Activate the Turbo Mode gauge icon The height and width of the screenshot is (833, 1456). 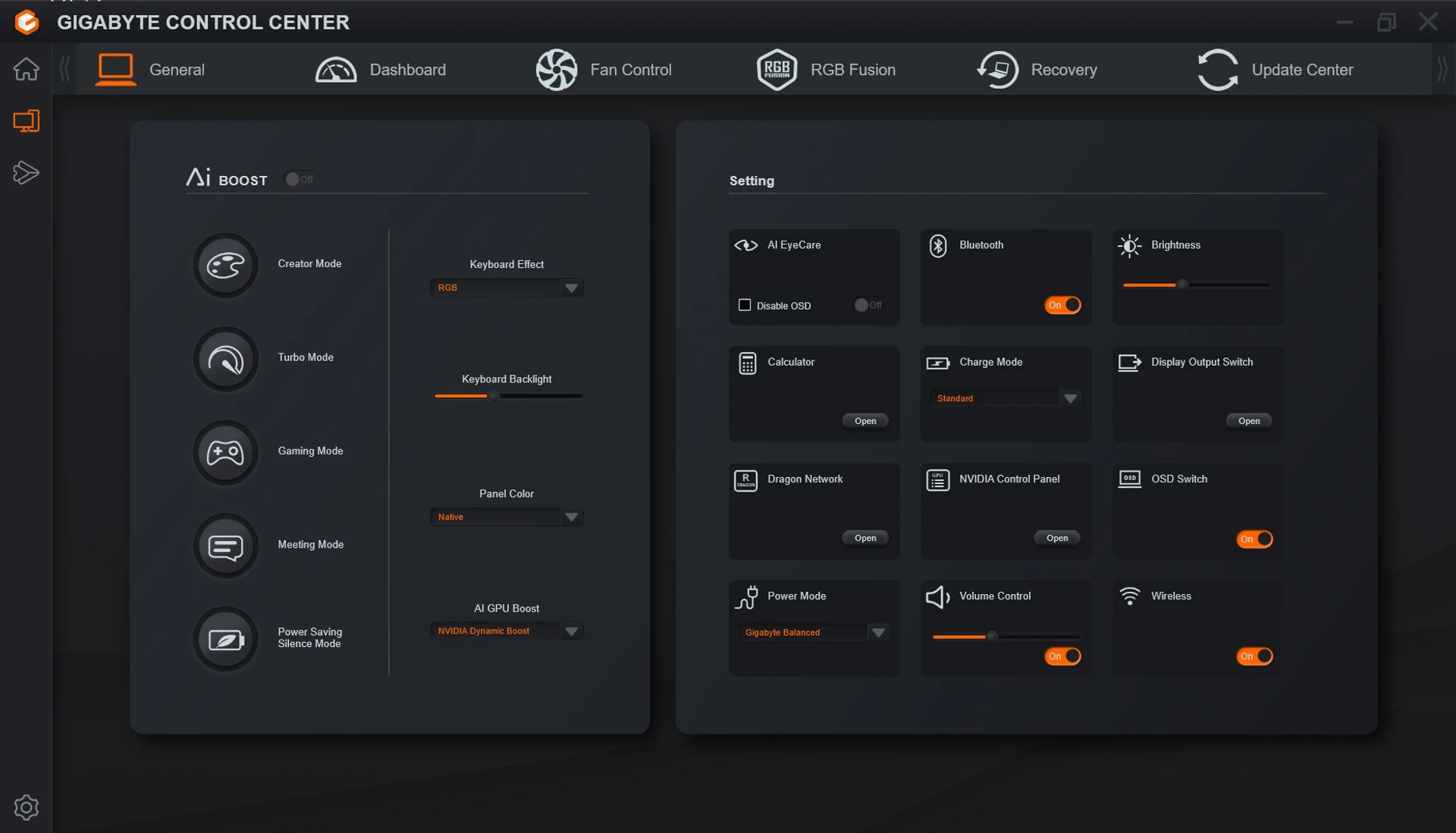click(x=225, y=359)
